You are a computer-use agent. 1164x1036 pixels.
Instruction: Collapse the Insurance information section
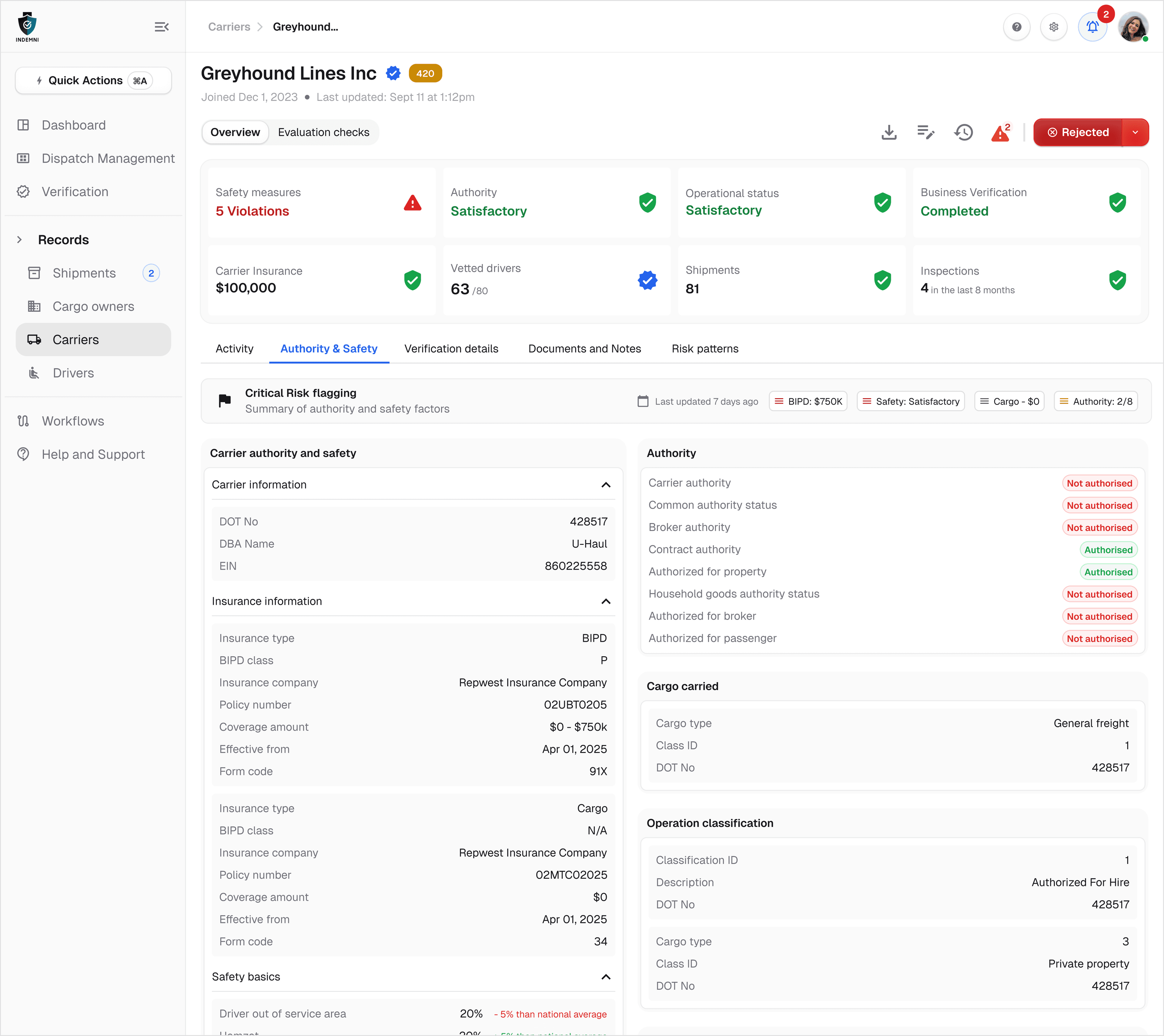pos(606,602)
